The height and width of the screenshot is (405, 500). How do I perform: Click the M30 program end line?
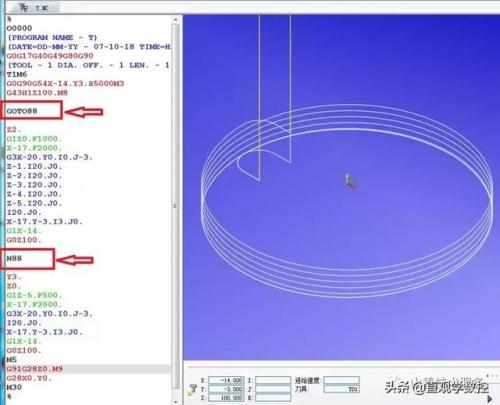click(14, 387)
